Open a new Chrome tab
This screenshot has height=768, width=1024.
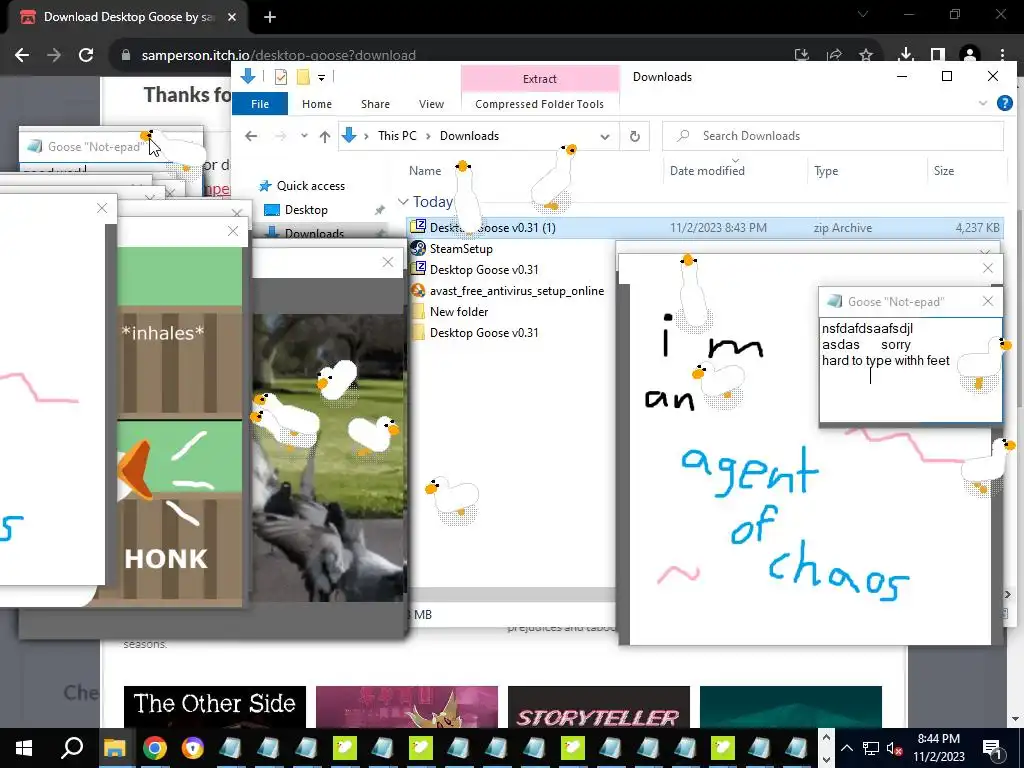[x=270, y=17]
